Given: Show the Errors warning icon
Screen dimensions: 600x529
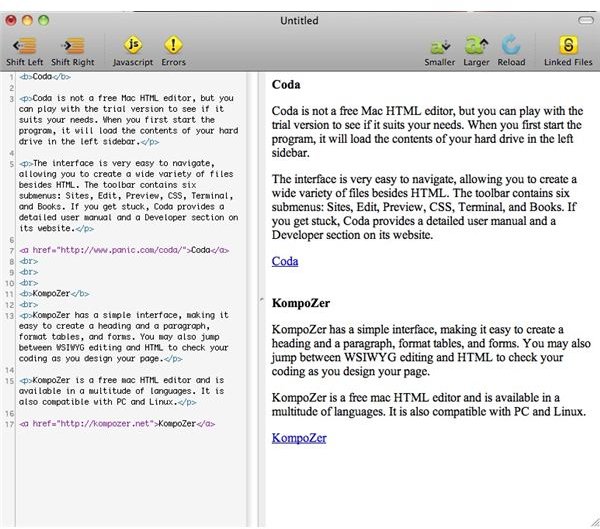Looking at the screenshot, I should (x=173, y=45).
